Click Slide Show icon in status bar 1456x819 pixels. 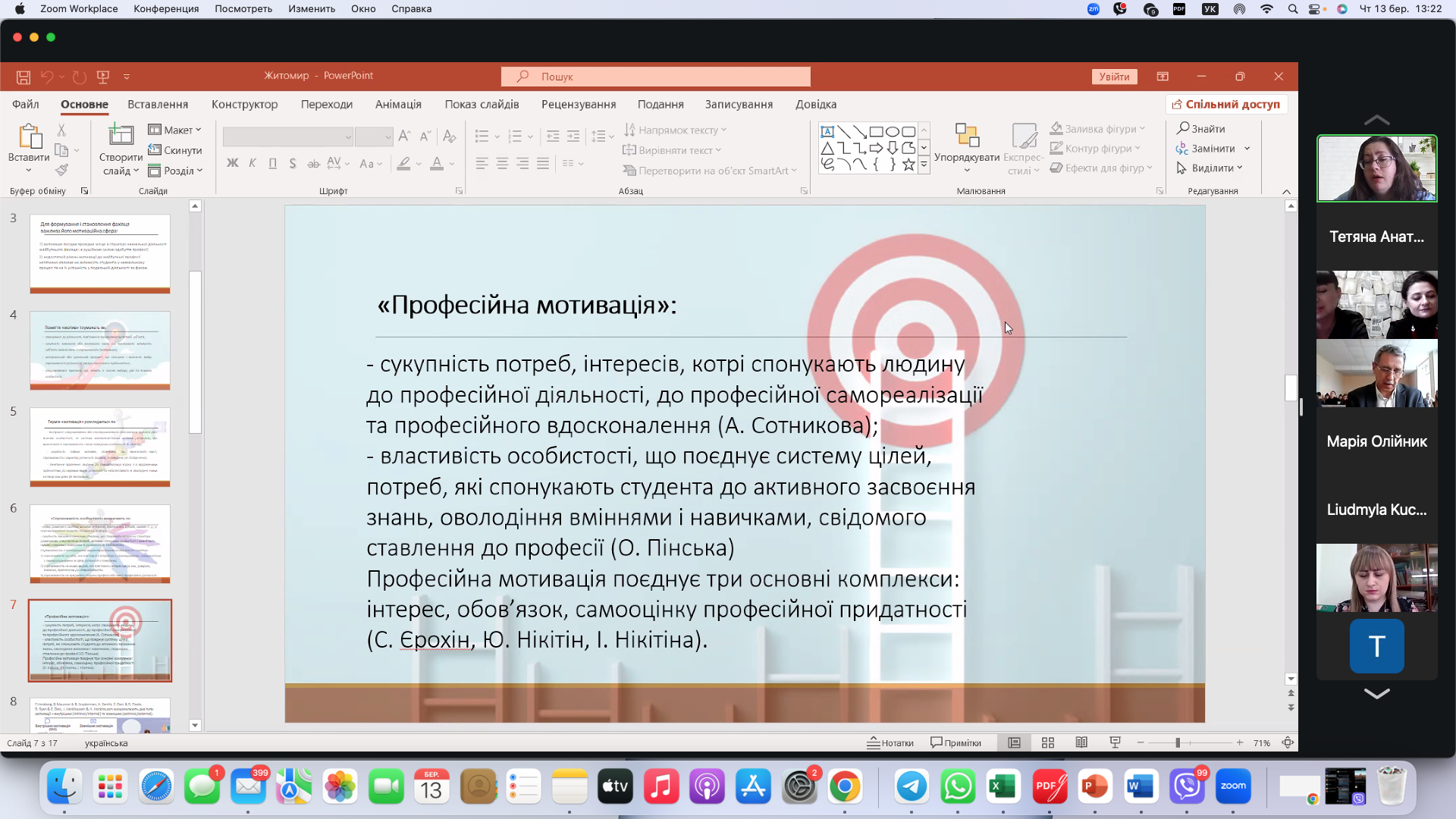click(1115, 742)
